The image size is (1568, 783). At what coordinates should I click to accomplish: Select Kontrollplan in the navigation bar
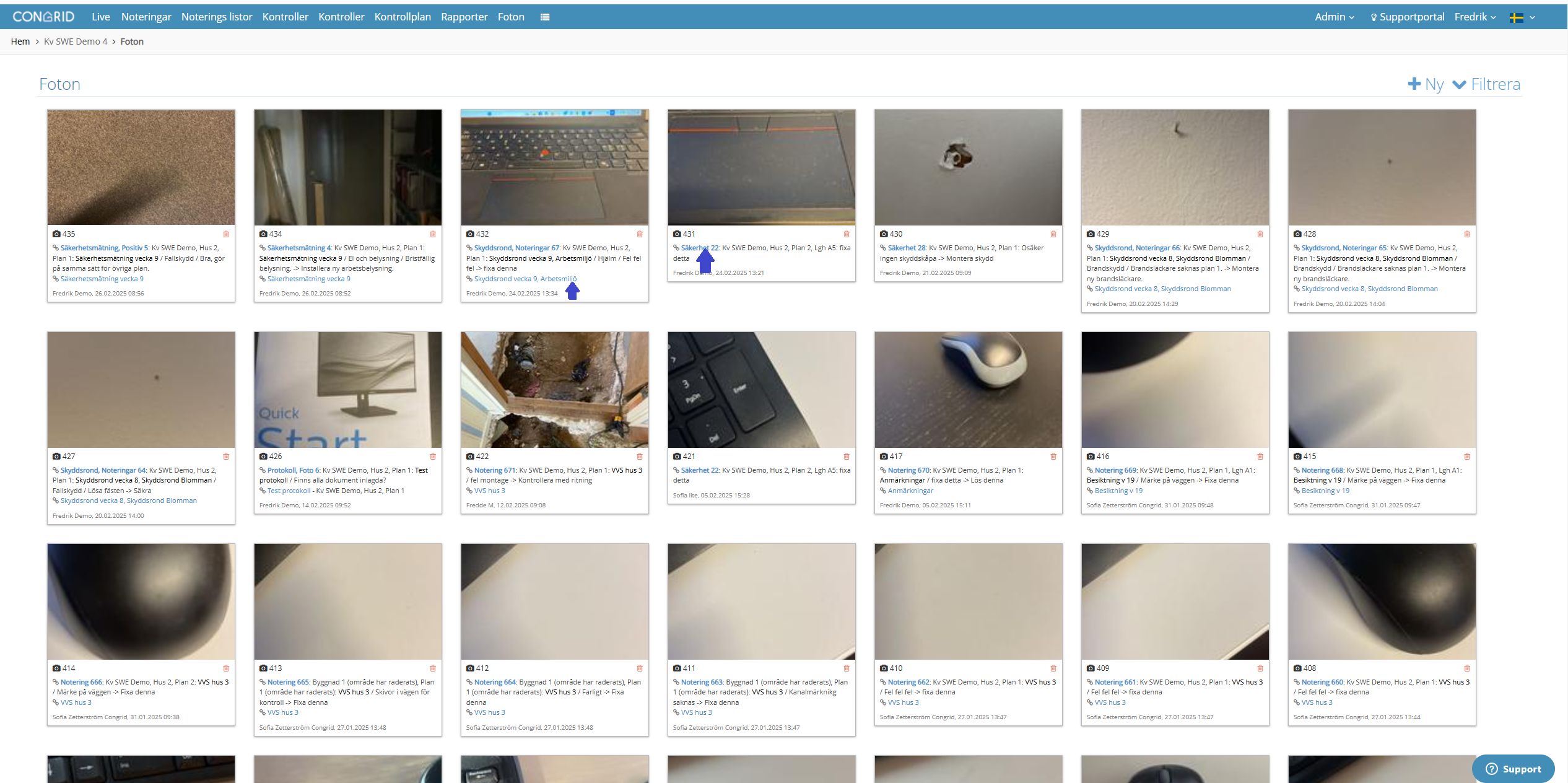pyautogui.click(x=403, y=17)
